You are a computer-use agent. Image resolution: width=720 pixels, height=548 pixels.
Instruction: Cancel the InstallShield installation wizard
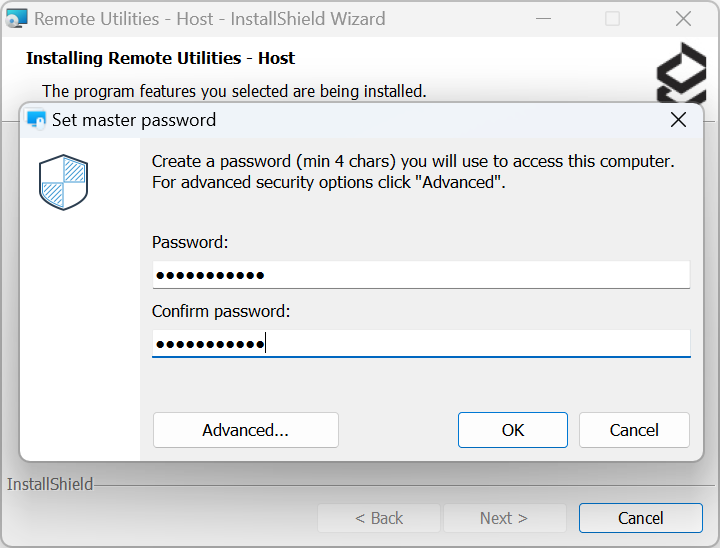(640, 518)
